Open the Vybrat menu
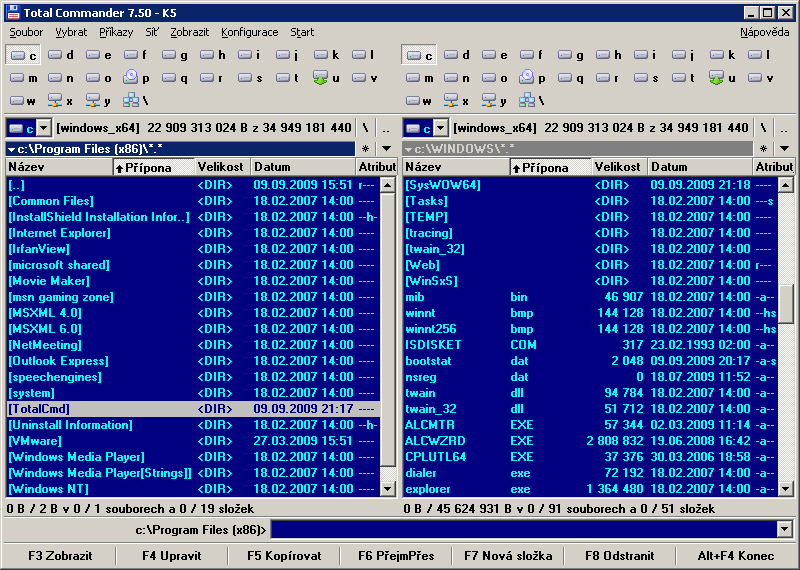 (x=71, y=32)
